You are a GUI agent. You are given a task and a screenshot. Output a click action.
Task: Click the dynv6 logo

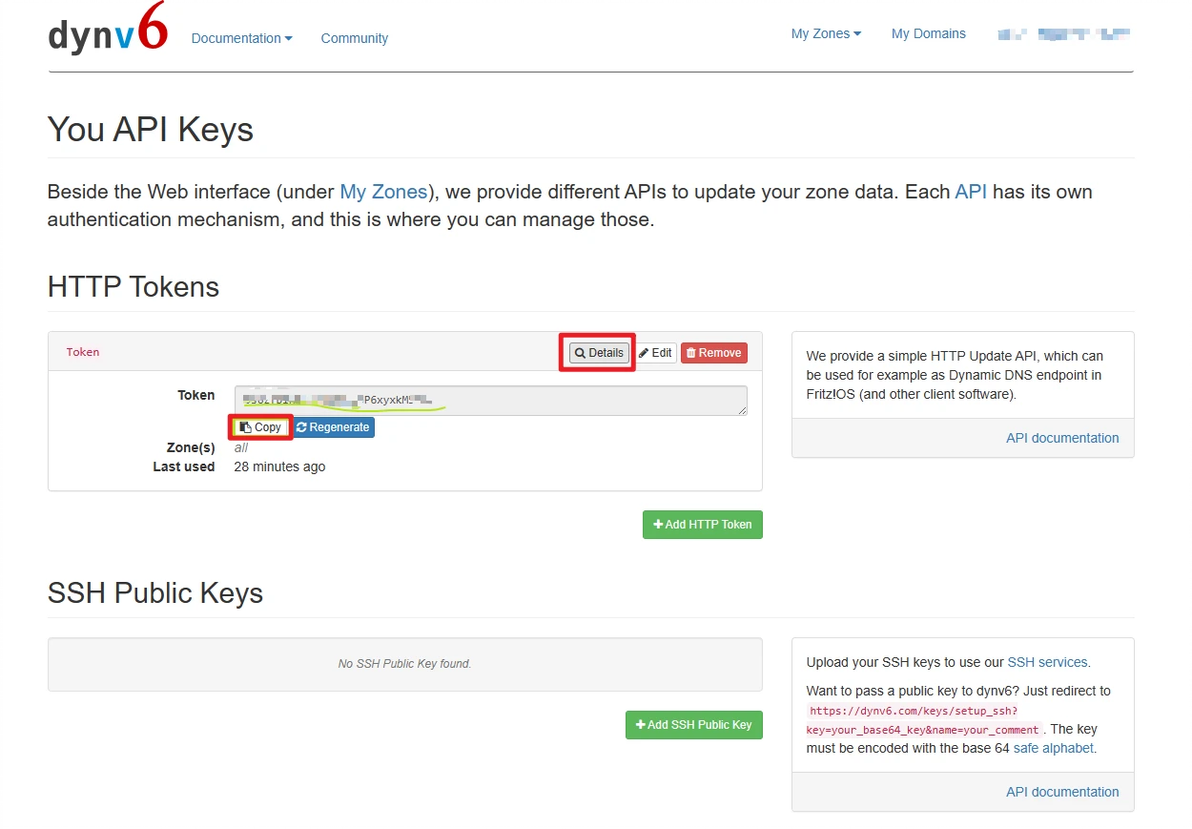107,35
